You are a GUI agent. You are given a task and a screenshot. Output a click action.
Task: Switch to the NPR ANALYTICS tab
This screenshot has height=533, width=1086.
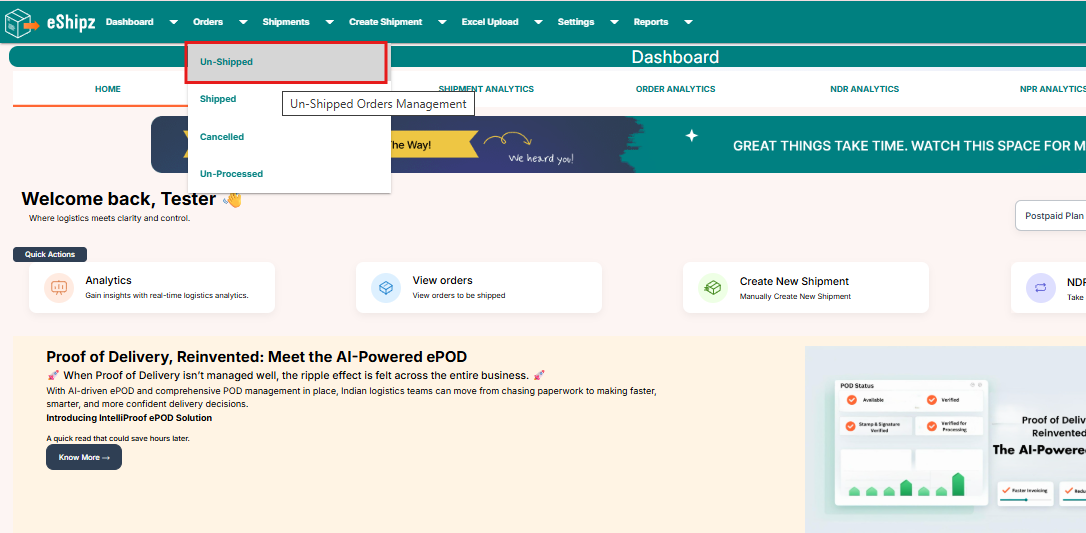click(1053, 89)
